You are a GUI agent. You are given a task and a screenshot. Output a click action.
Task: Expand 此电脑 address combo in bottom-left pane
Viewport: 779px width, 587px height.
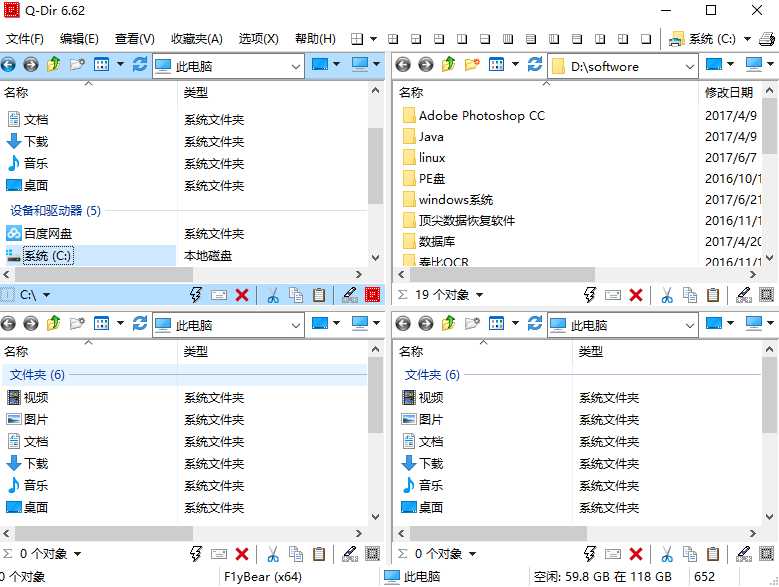point(296,326)
